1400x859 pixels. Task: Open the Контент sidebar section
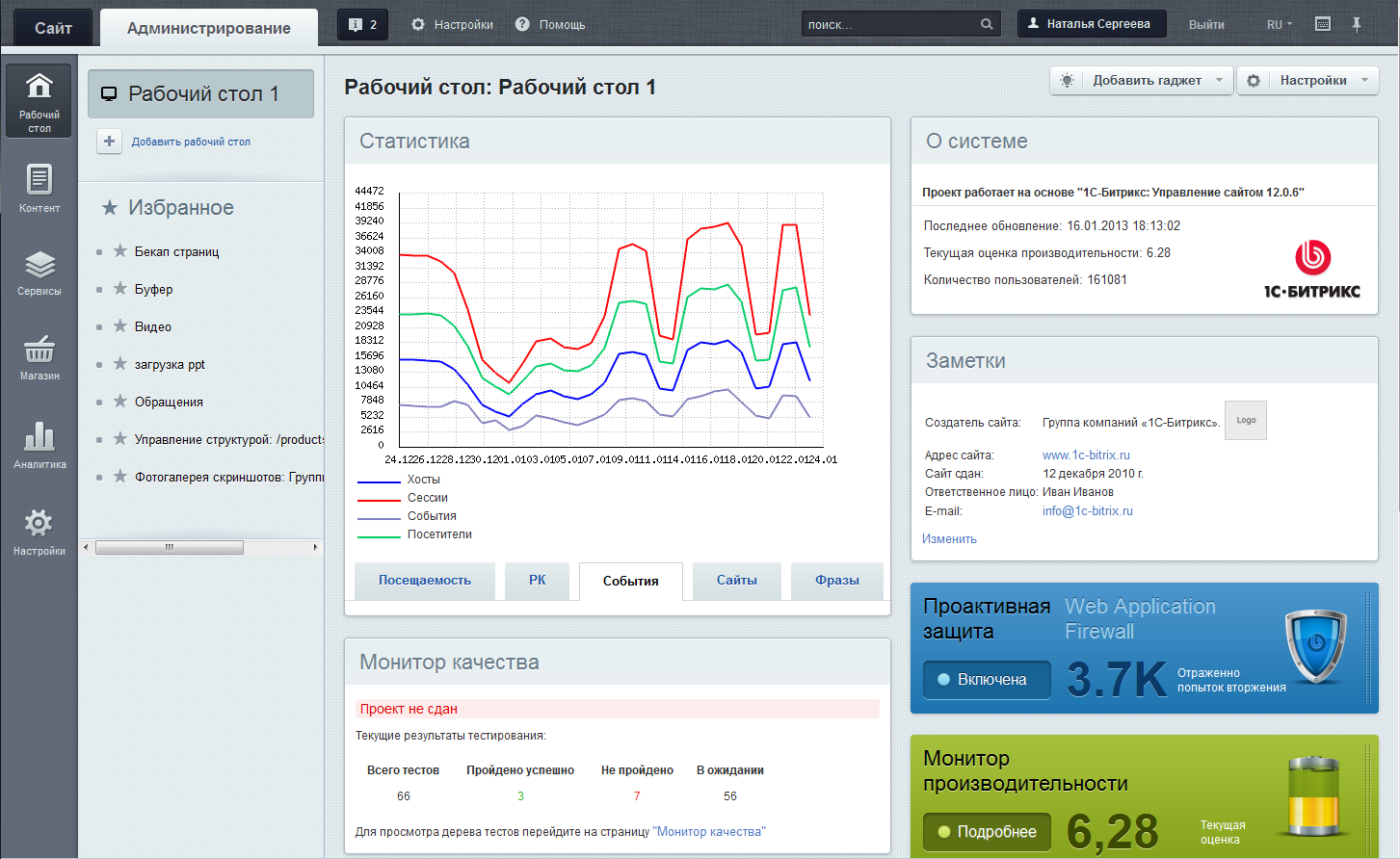[x=39, y=188]
